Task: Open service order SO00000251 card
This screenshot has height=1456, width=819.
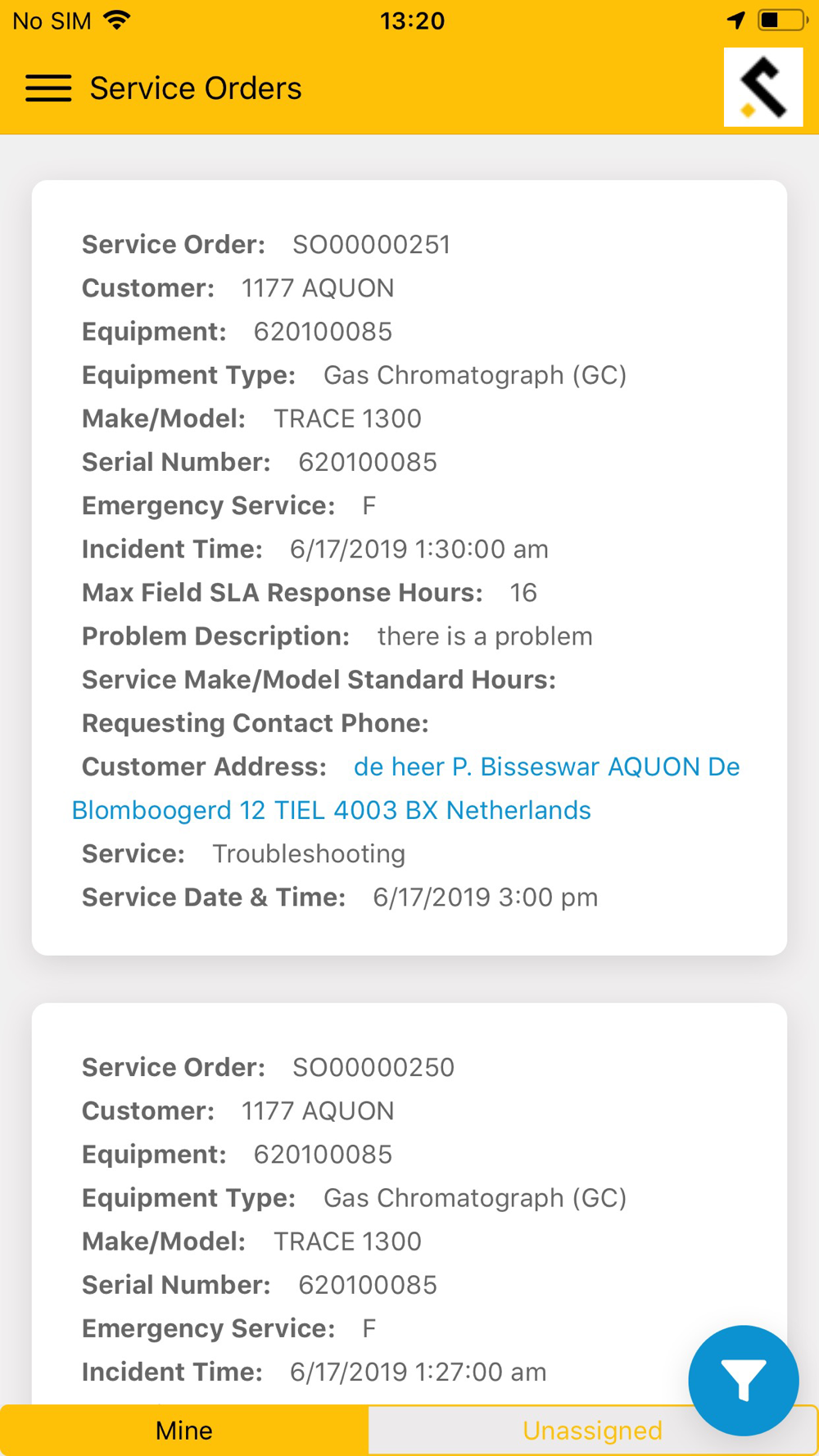Action: pos(371,245)
